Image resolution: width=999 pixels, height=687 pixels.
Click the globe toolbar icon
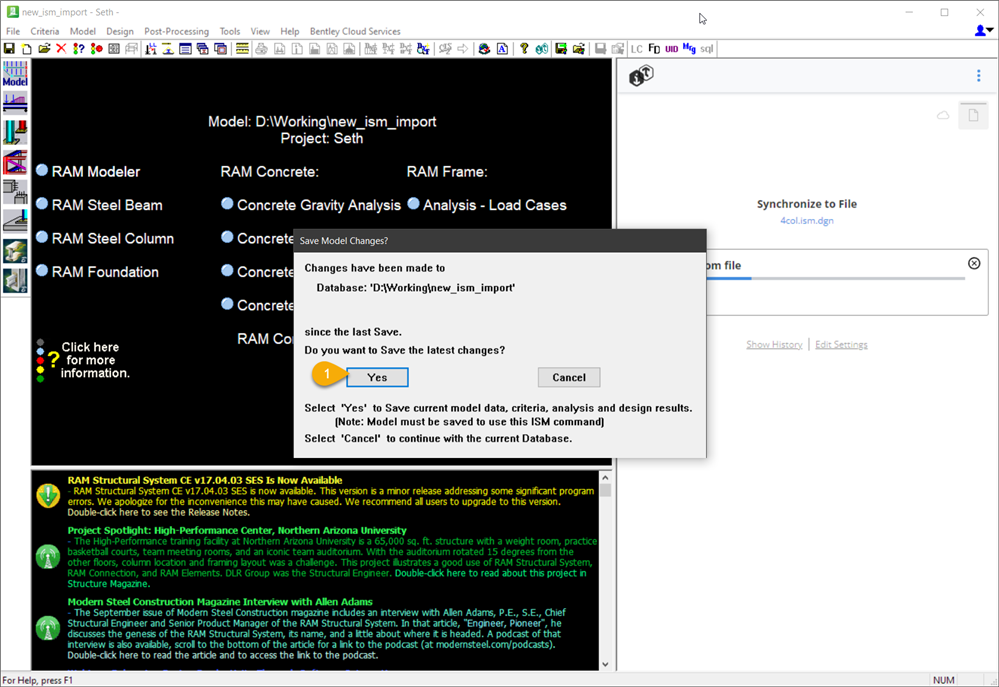[484, 48]
